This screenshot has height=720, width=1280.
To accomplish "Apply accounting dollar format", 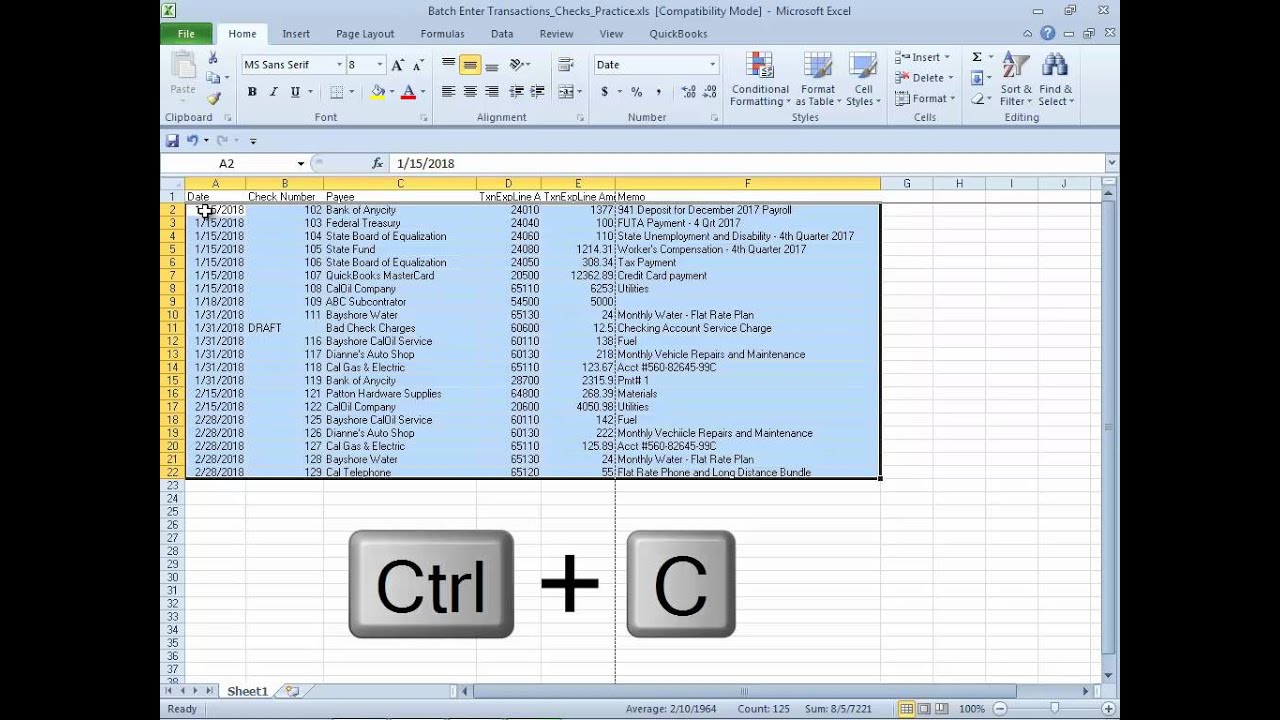I will tap(604, 92).
